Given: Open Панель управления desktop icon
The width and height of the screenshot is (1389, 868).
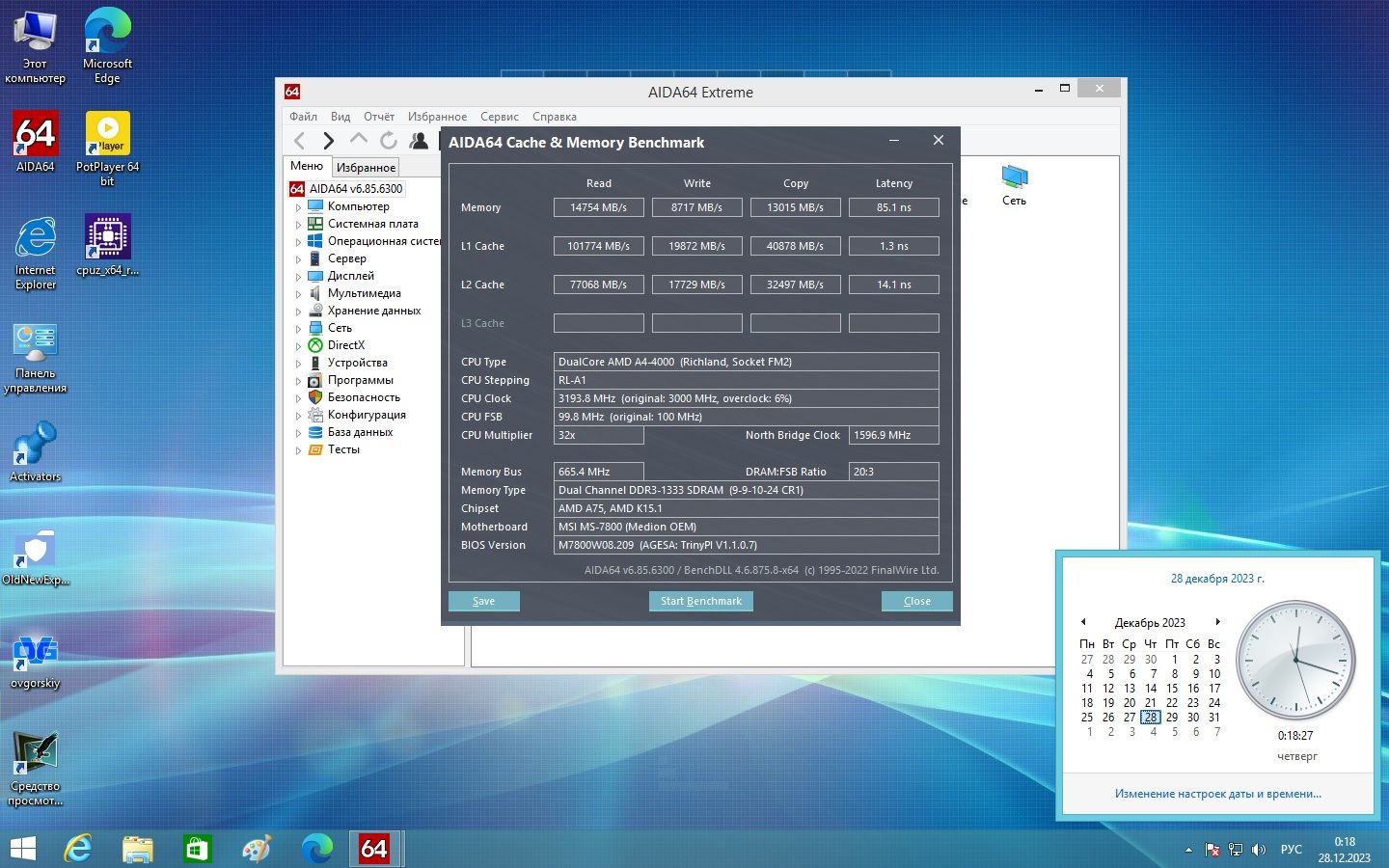Looking at the screenshot, I should click(x=36, y=357).
